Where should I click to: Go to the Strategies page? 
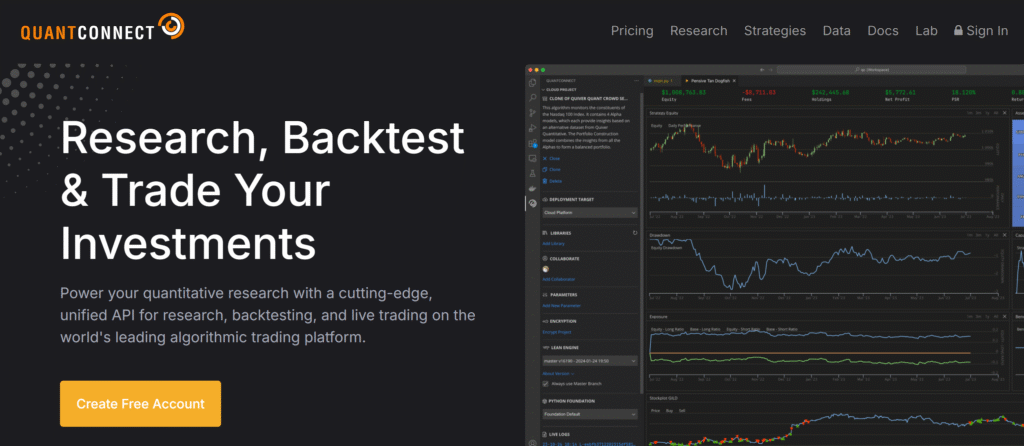[775, 31]
